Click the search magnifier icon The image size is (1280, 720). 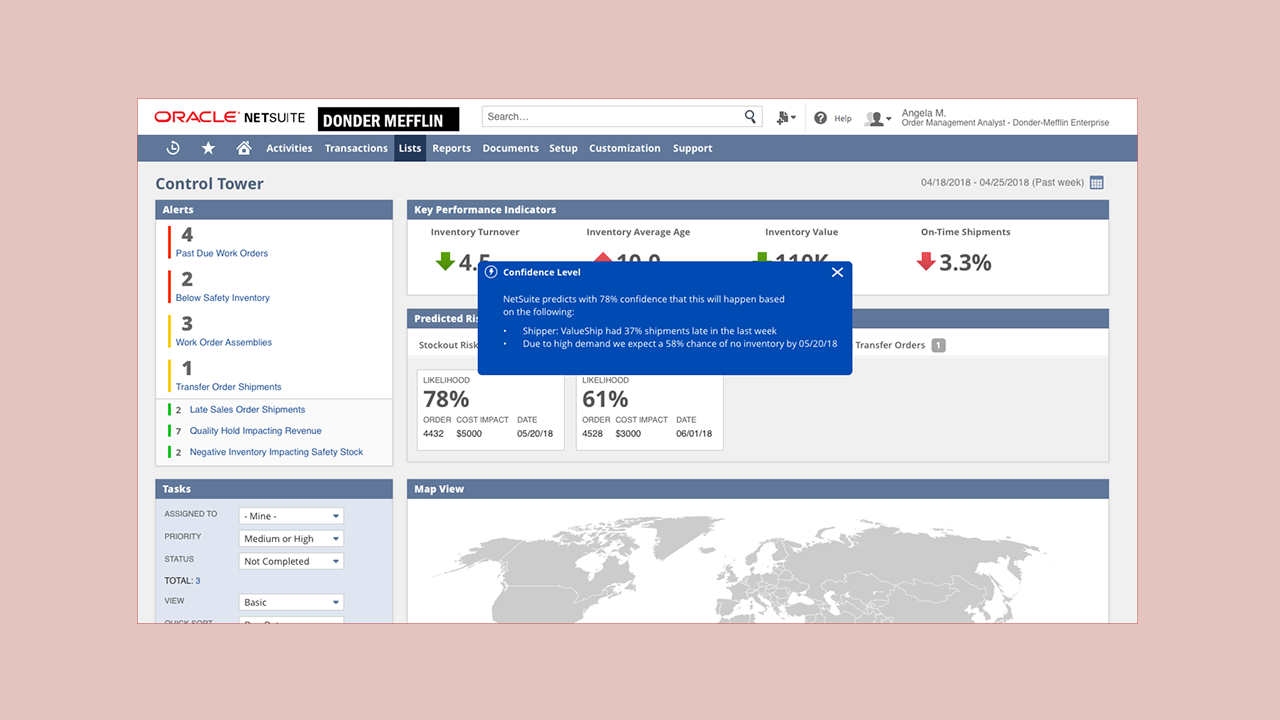tap(751, 117)
